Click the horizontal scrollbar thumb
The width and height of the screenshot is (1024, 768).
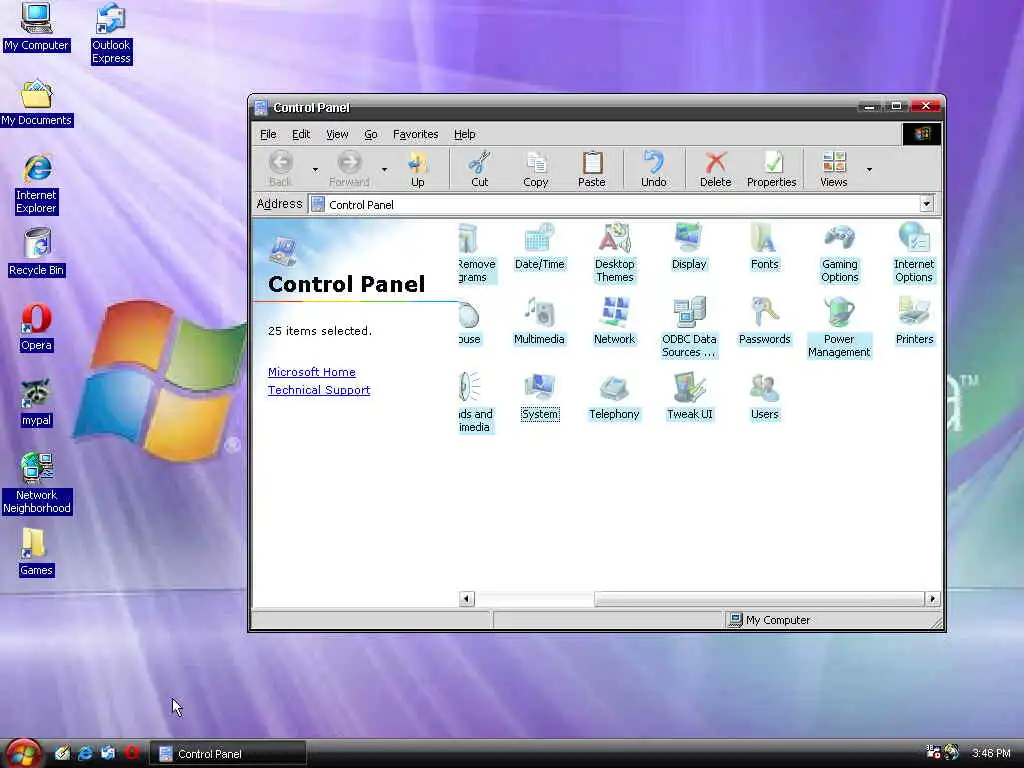pyautogui.click(x=759, y=598)
